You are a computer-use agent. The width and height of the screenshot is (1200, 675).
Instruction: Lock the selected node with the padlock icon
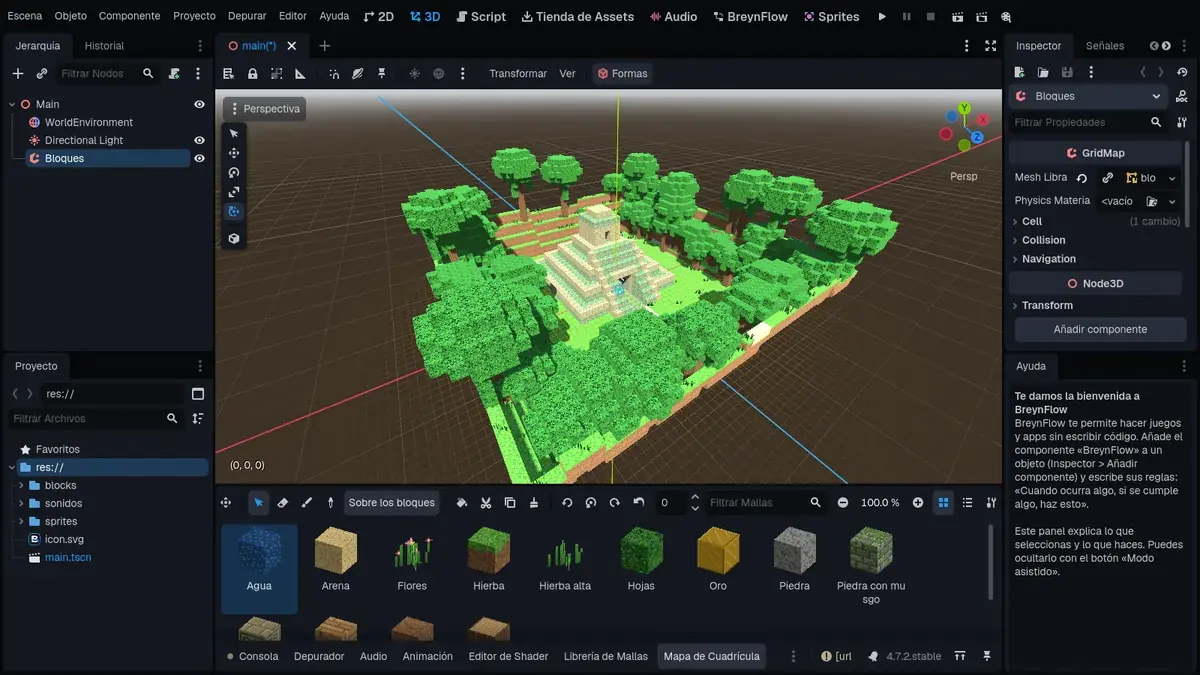(x=252, y=74)
